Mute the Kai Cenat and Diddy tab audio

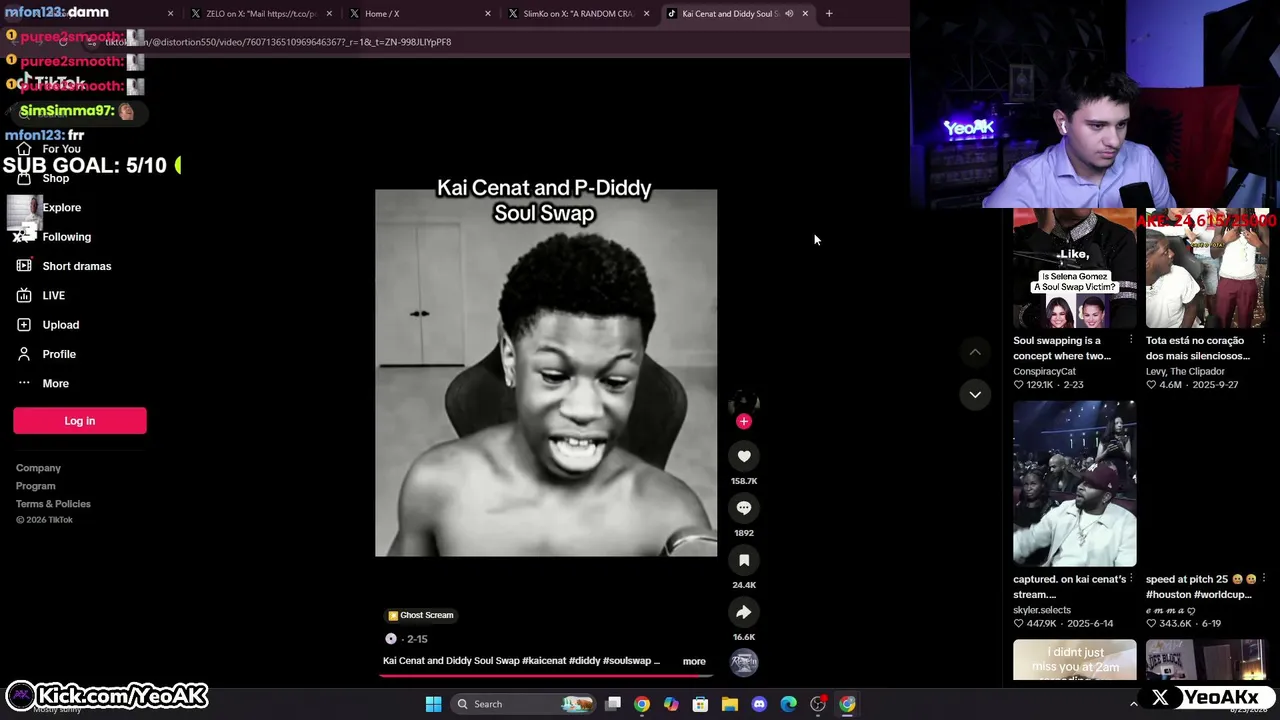coord(789,14)
